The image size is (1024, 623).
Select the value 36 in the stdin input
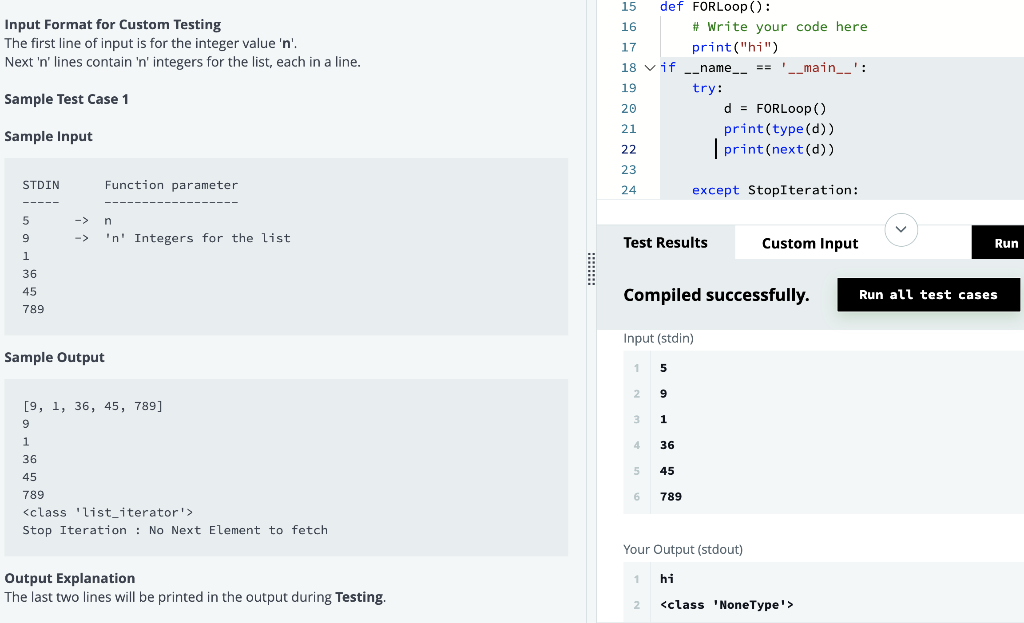point(667,445)
